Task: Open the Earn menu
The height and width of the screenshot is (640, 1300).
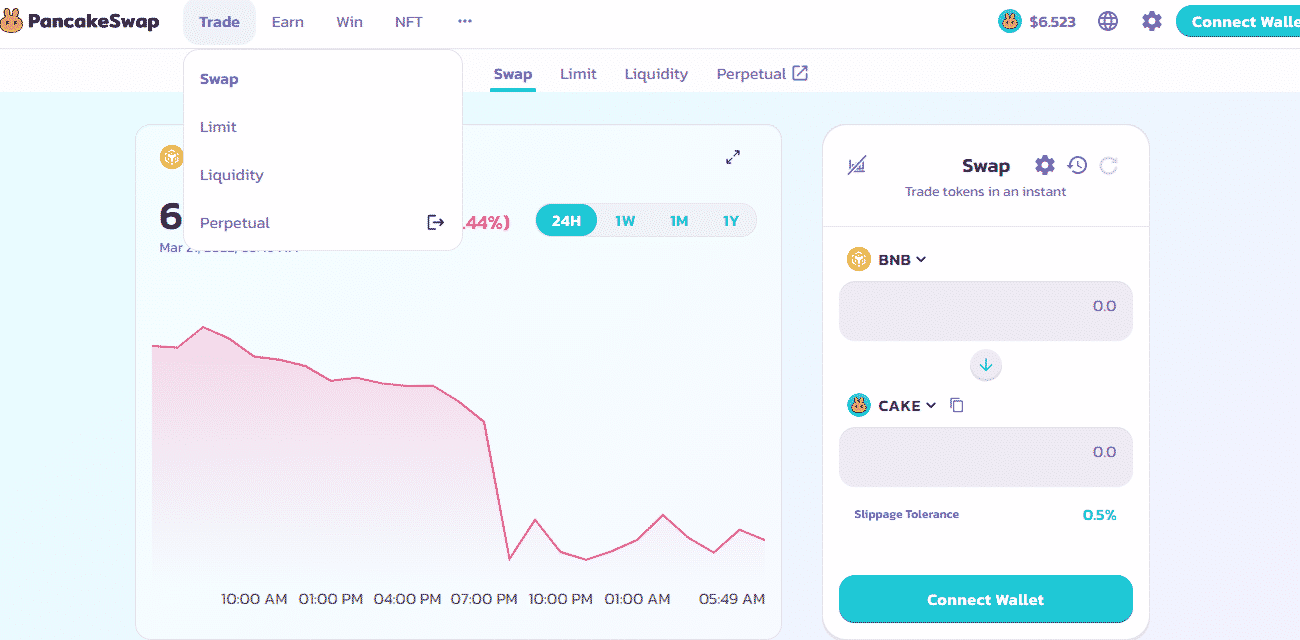Action: [288, 22]
